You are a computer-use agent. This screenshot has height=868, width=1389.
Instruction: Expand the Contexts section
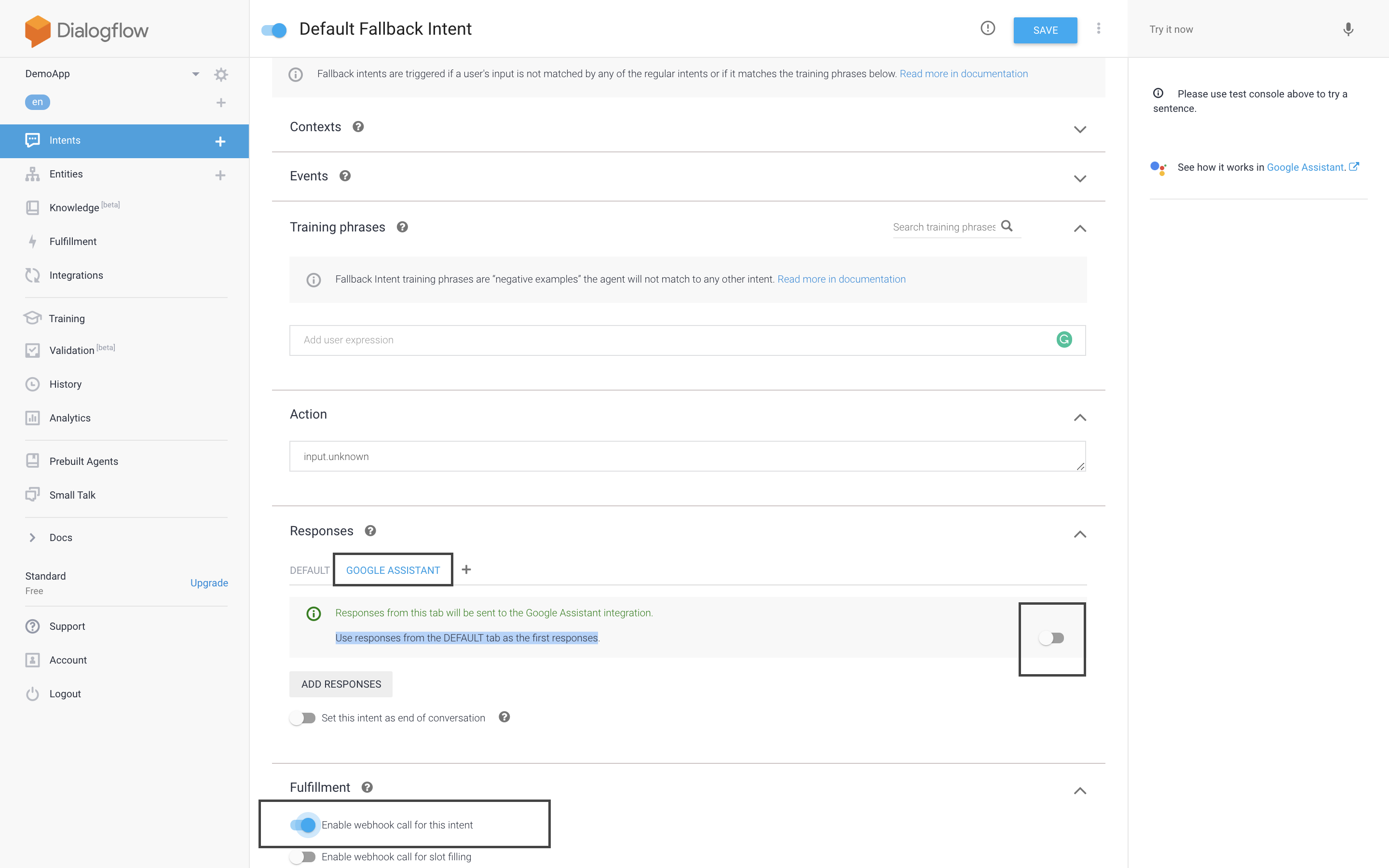[1080, 129]
